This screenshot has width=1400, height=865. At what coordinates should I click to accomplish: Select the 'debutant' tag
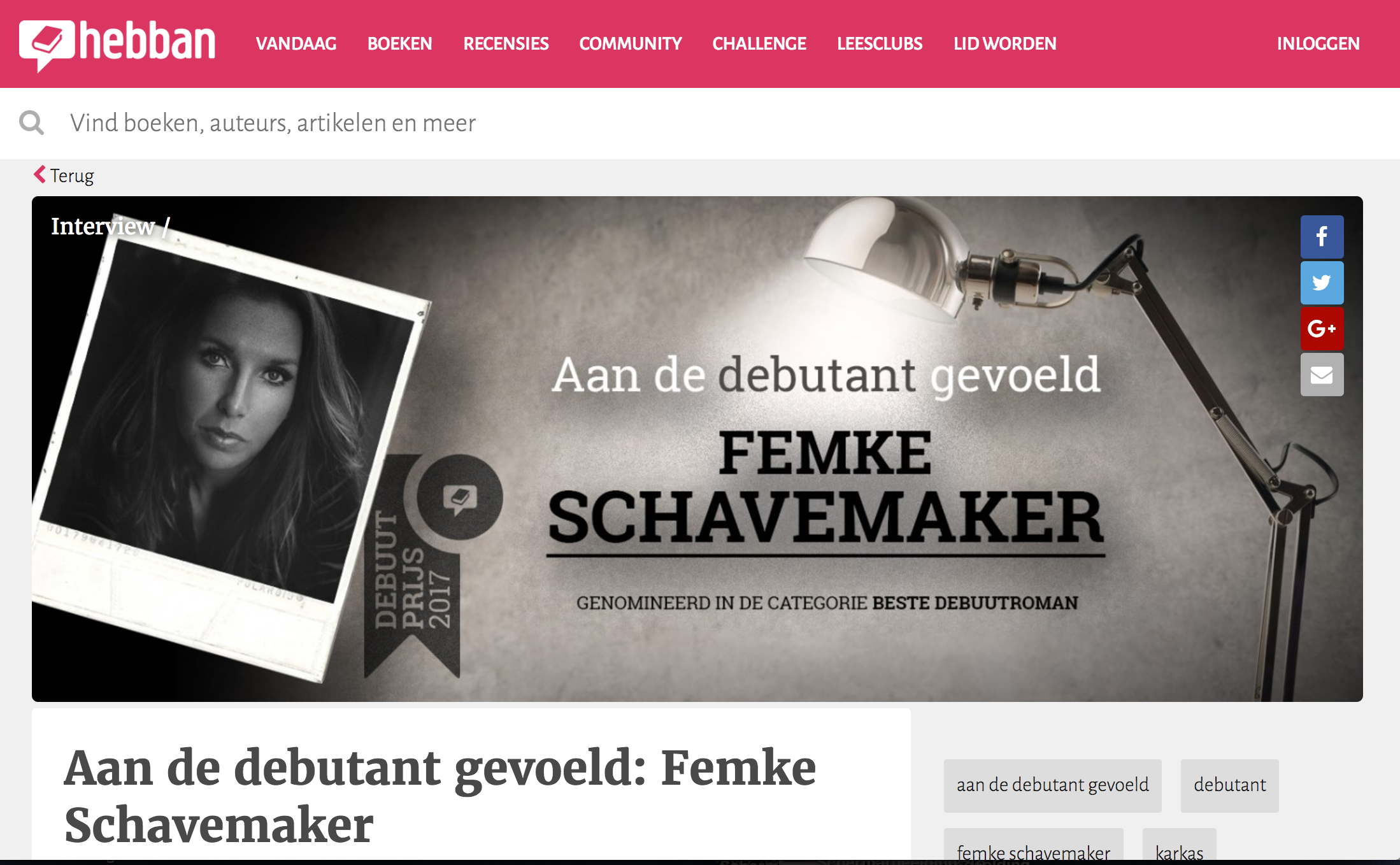pyautogui.click(x=1230, y=785)
